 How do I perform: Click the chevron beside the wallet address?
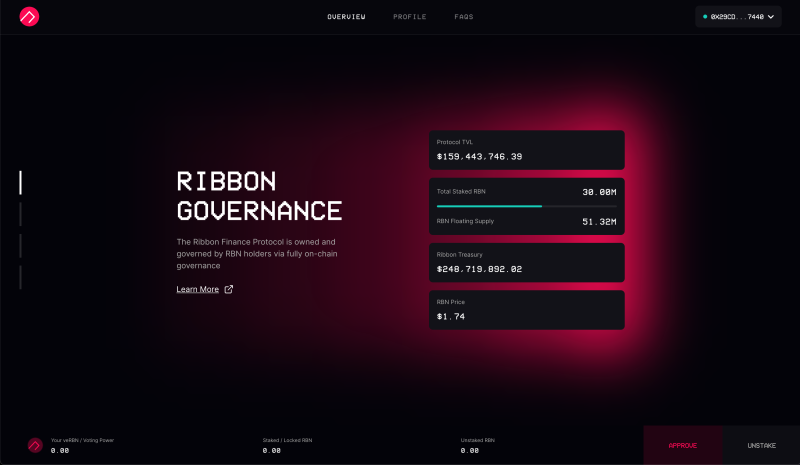771,17
